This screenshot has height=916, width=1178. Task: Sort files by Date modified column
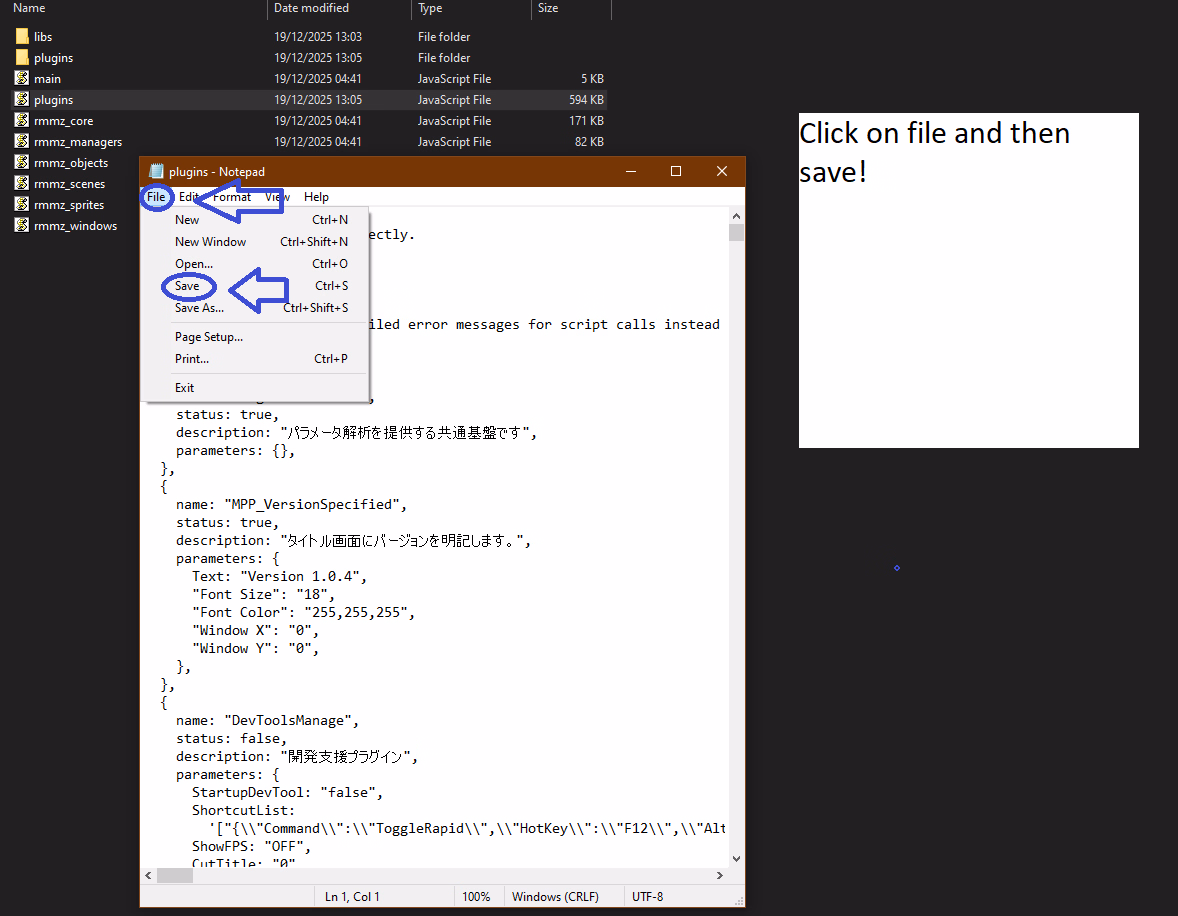pos(311,8)
